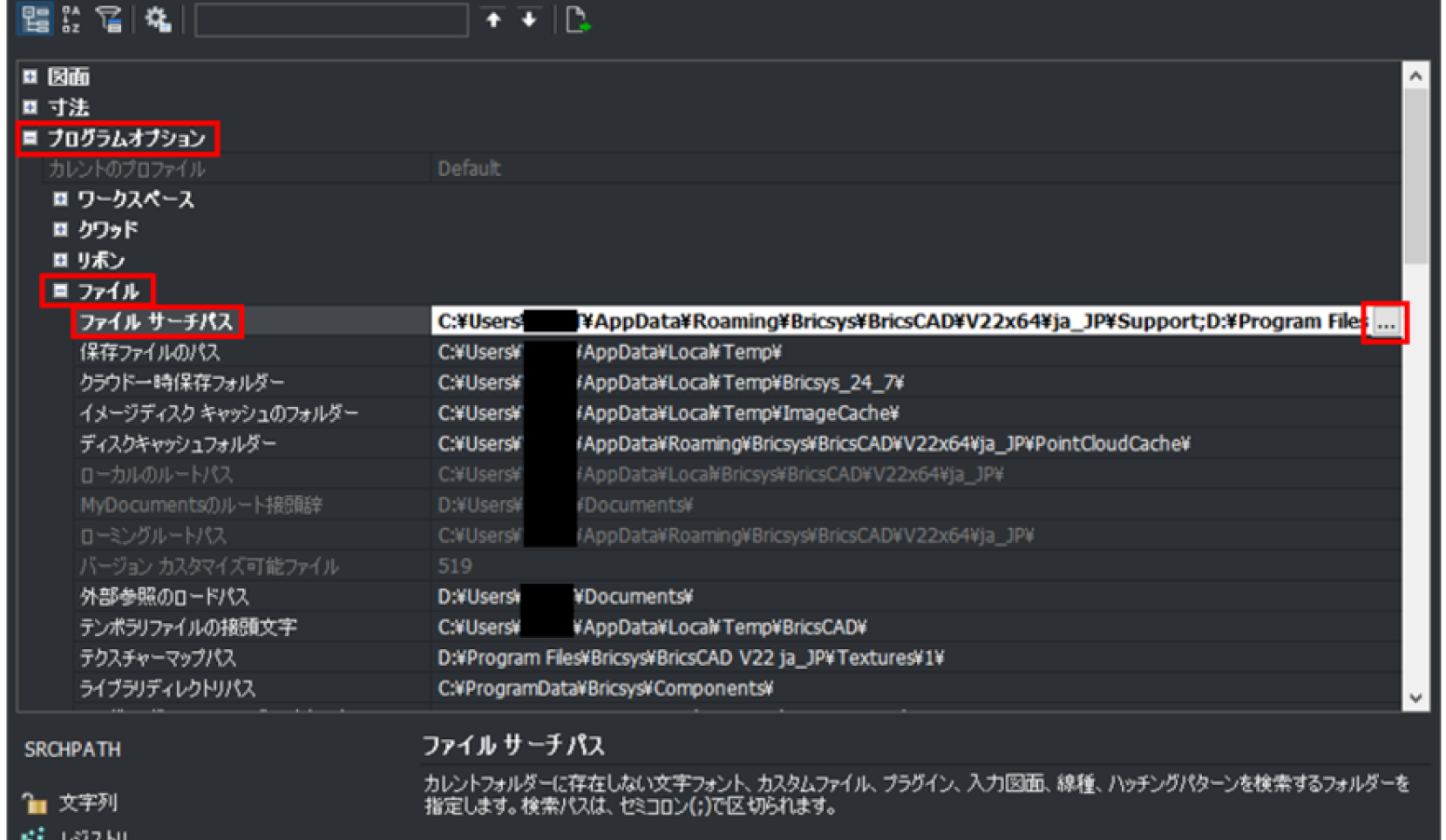Open browse button for ファイル サーチパス
This screenshot has width=1446, height=840.
1385,322
